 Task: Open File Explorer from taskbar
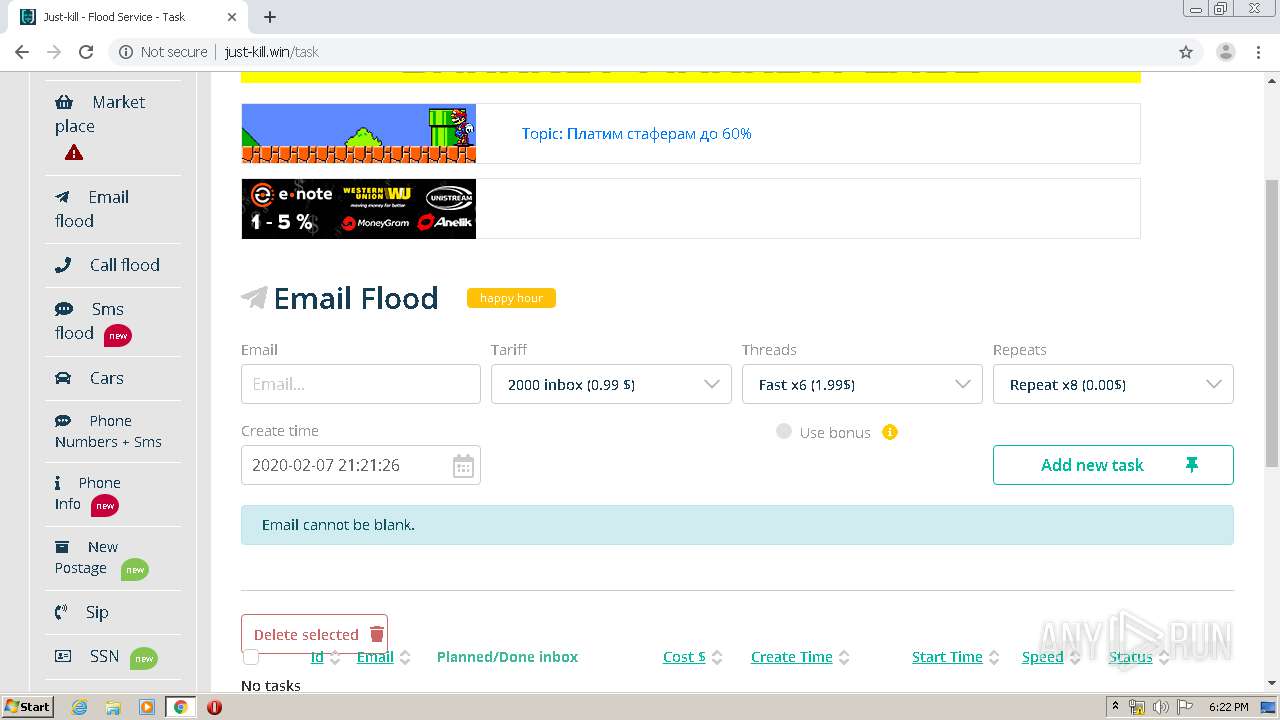click(113, 707)
